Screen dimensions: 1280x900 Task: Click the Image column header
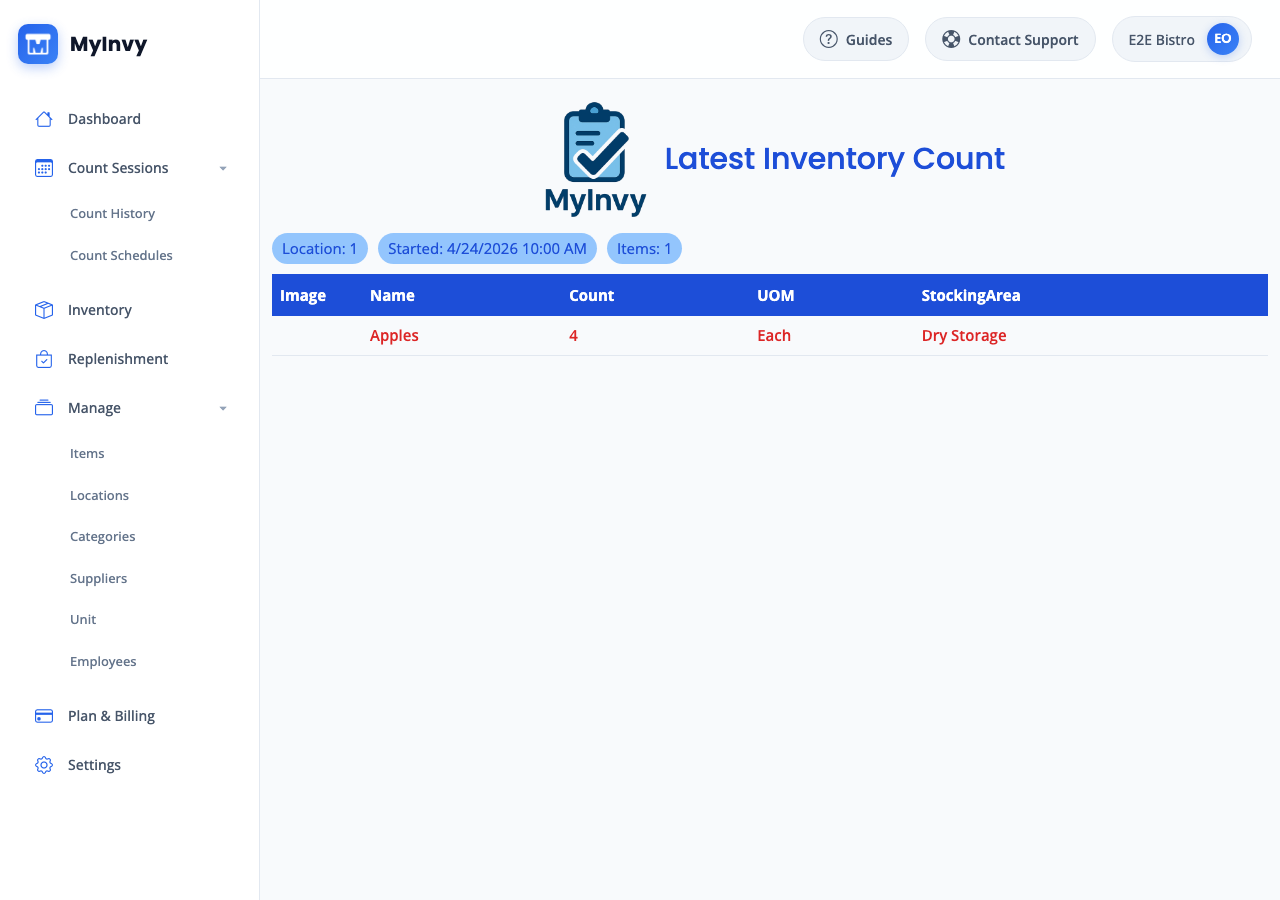click(x=303, y=296)
